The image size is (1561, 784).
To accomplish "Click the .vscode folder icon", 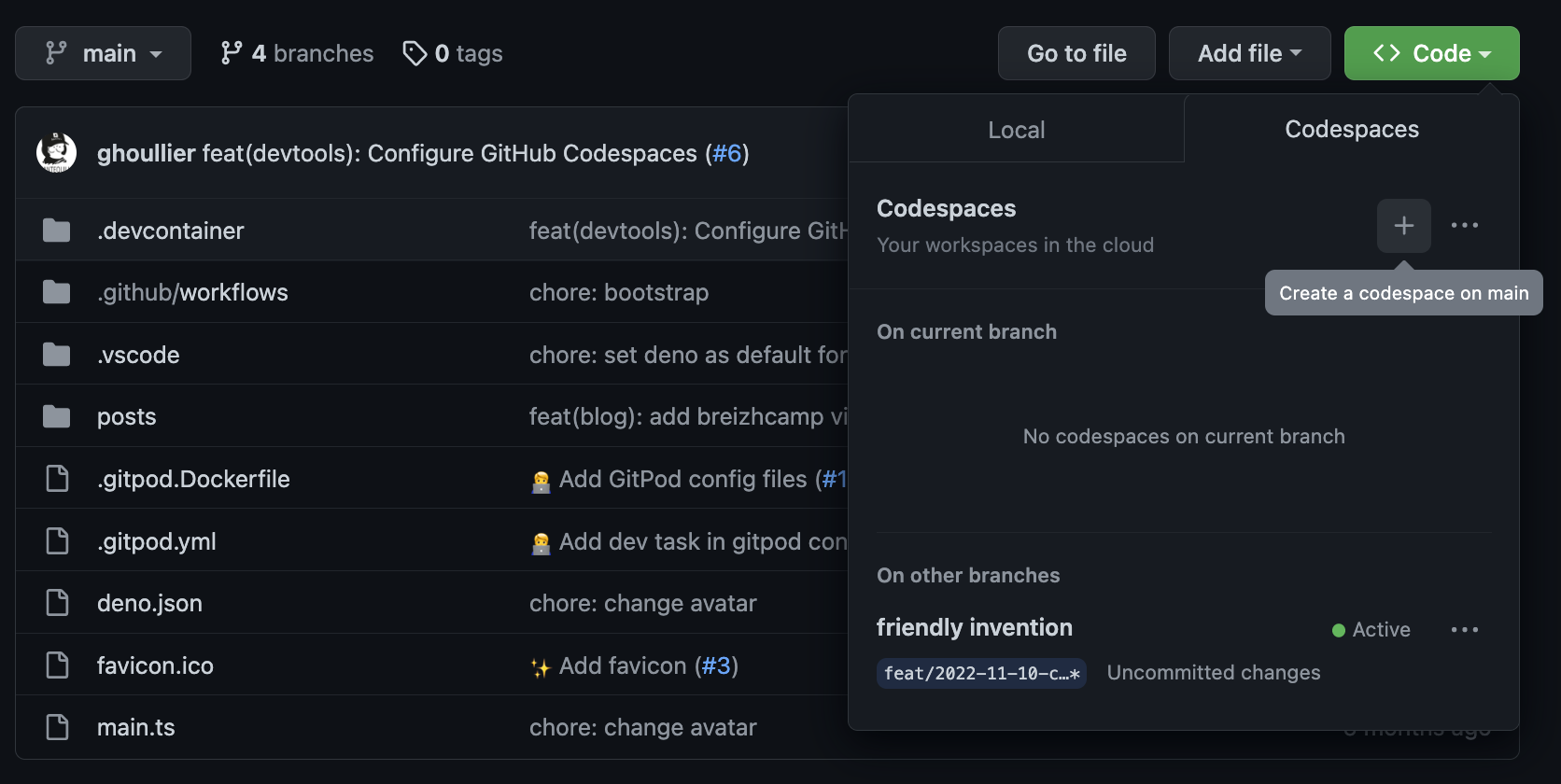I will (57, 355).
